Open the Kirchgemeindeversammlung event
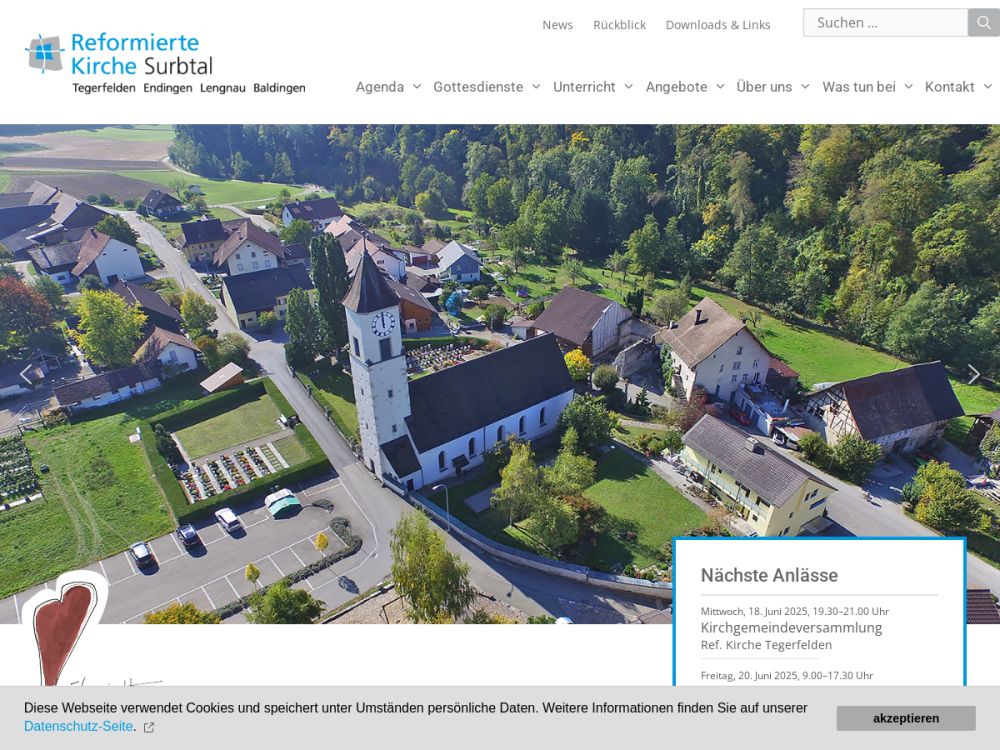Image resolution: width=1000 pixels, height=750 pixels. [x=791, y=627]
